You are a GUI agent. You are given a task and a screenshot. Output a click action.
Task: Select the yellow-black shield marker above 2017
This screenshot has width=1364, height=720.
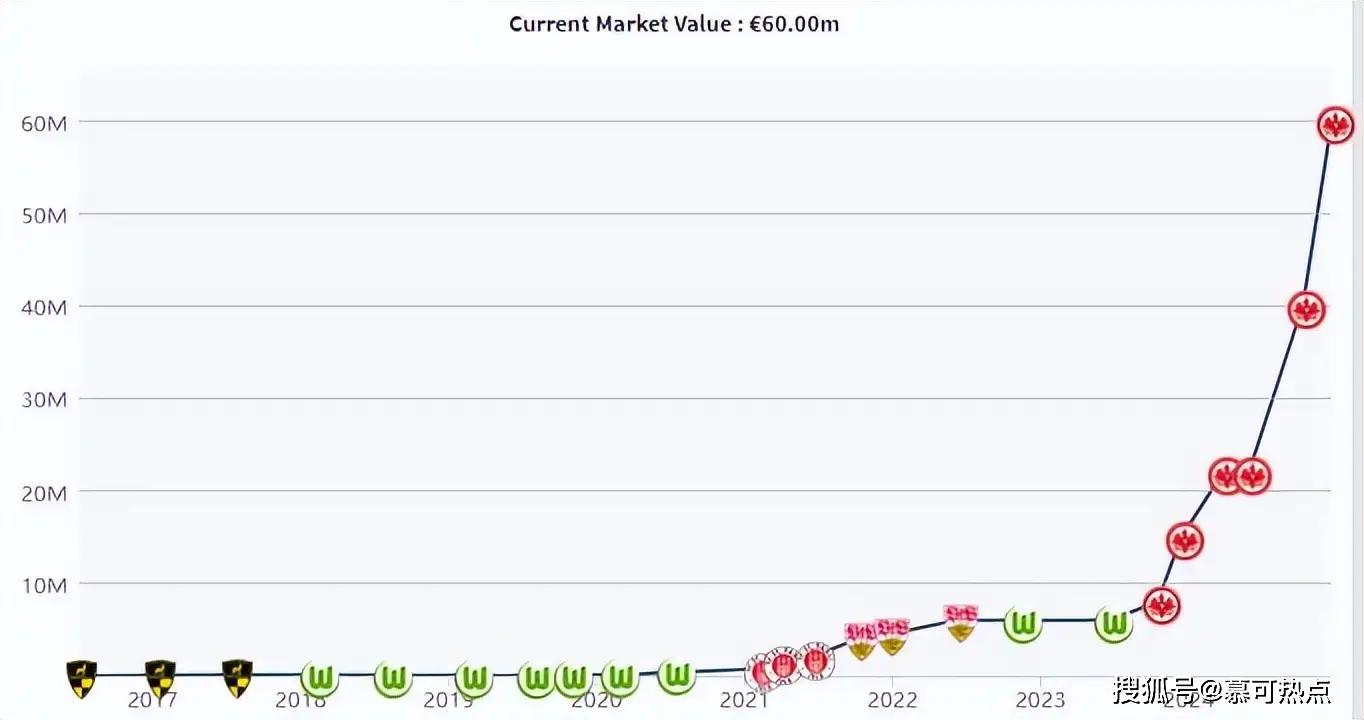160,677
